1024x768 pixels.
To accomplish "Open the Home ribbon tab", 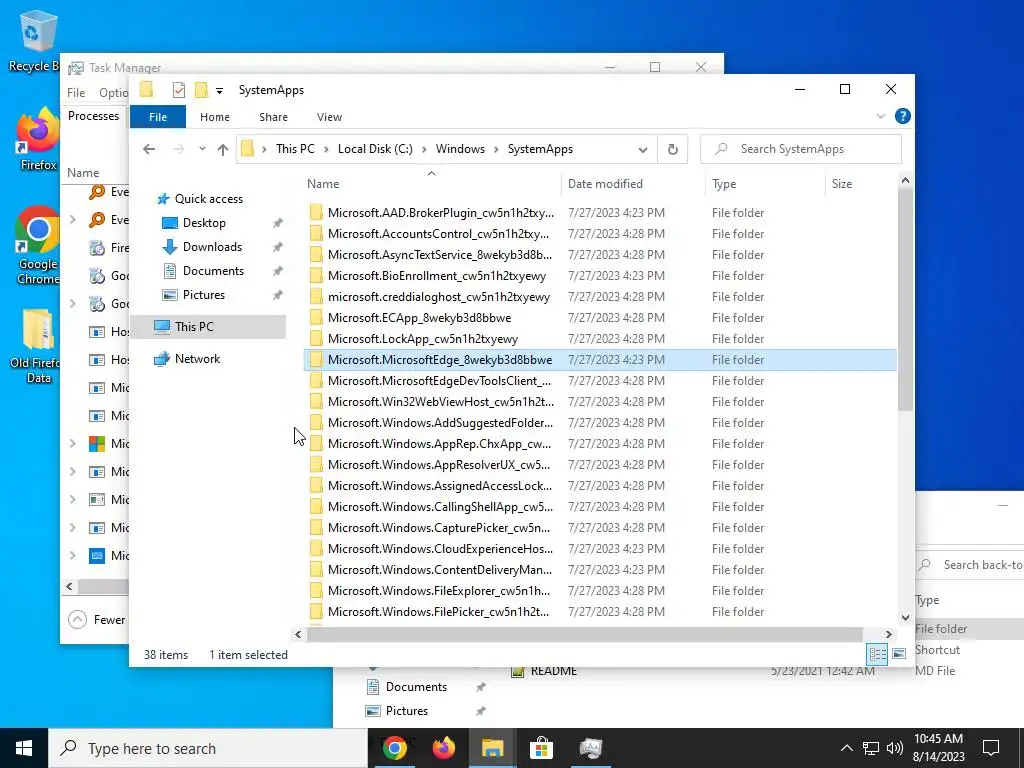I will pos(215,117).
